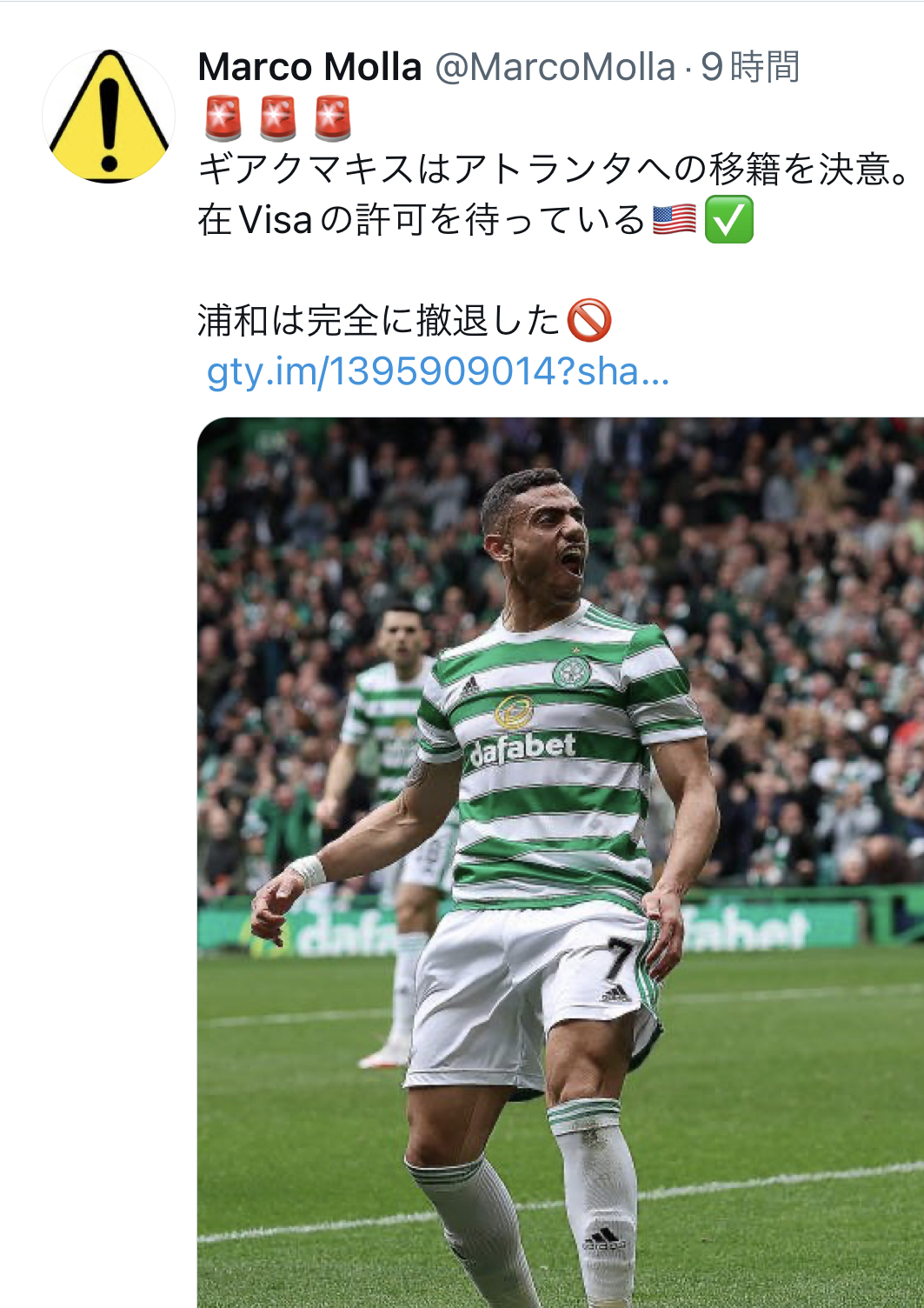Click the dafabet sponsor logo on the jersey

click(522, 749)
